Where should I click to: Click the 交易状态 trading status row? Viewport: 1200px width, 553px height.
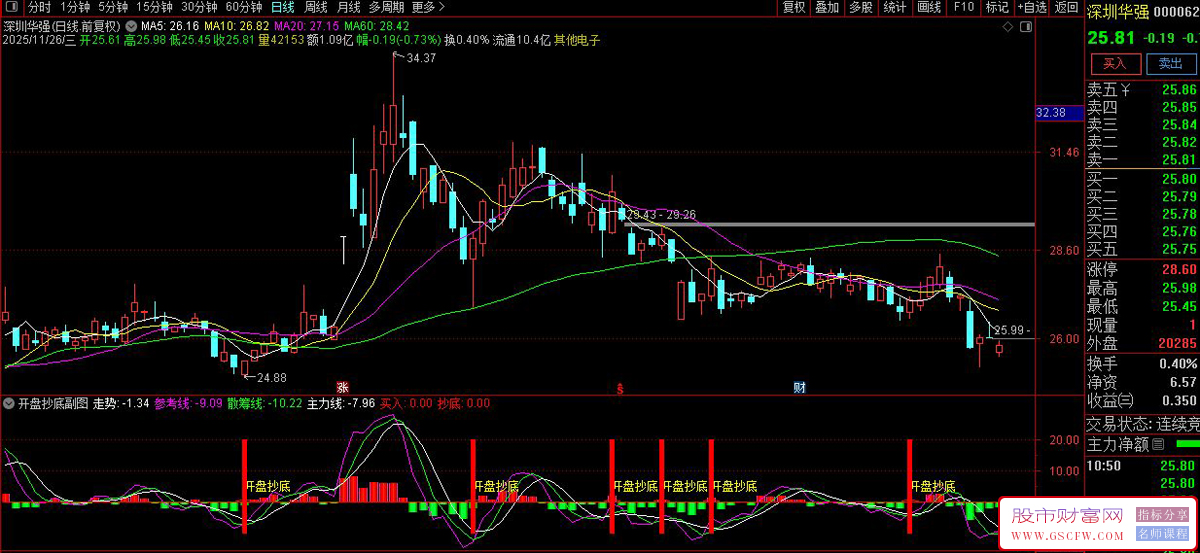pos(1142,424)
